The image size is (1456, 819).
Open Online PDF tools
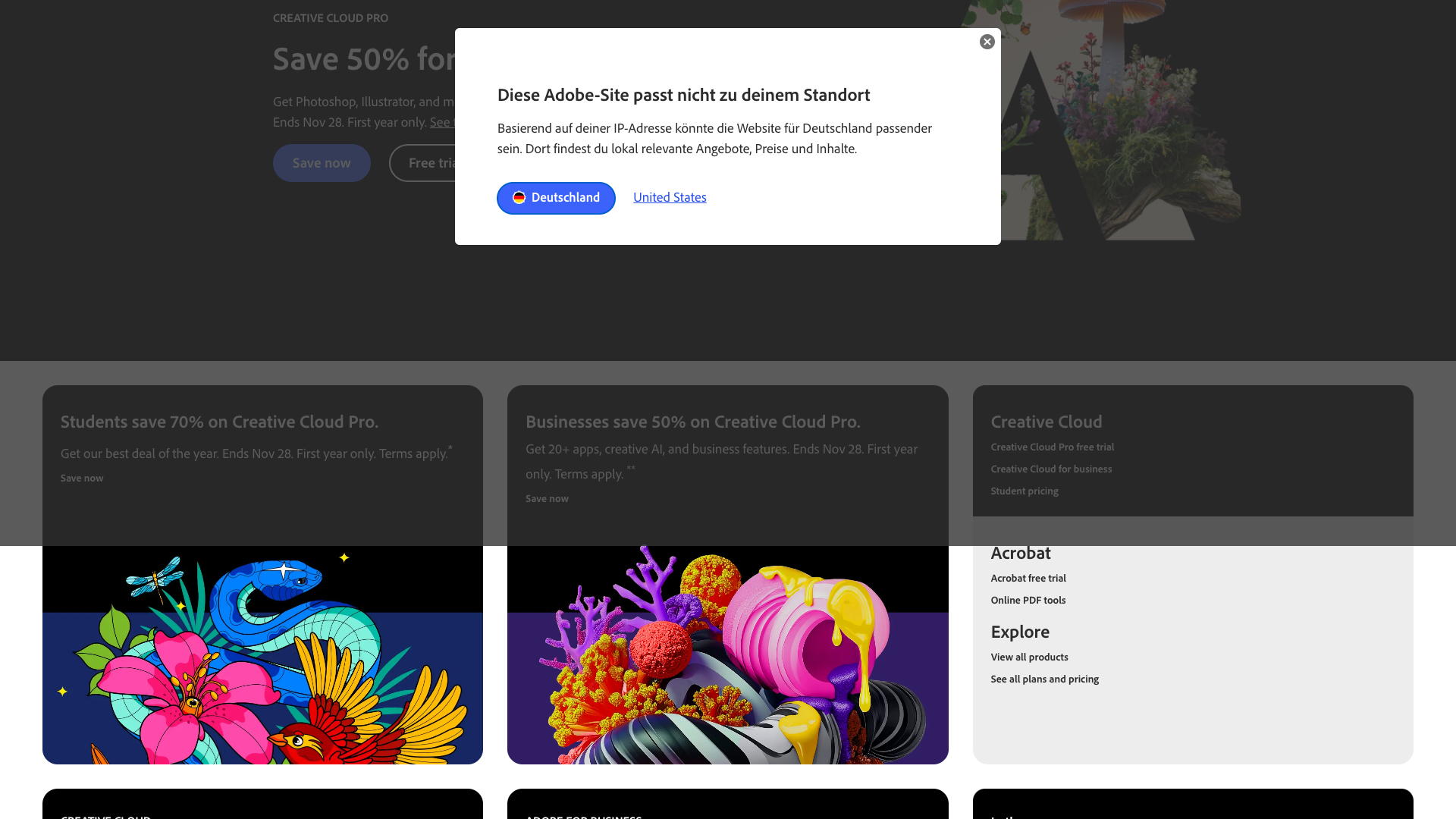[1028, 600]
